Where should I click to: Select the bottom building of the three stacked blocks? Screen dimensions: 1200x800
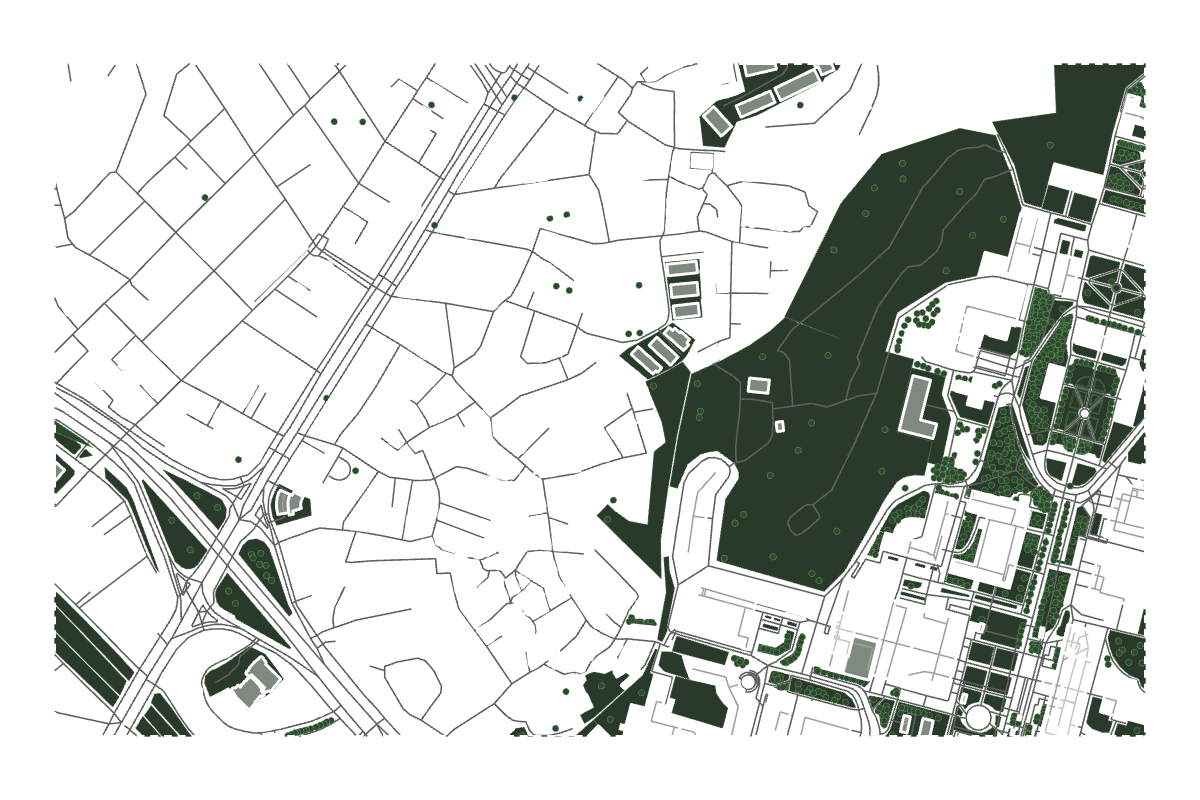tap(684, 310)
